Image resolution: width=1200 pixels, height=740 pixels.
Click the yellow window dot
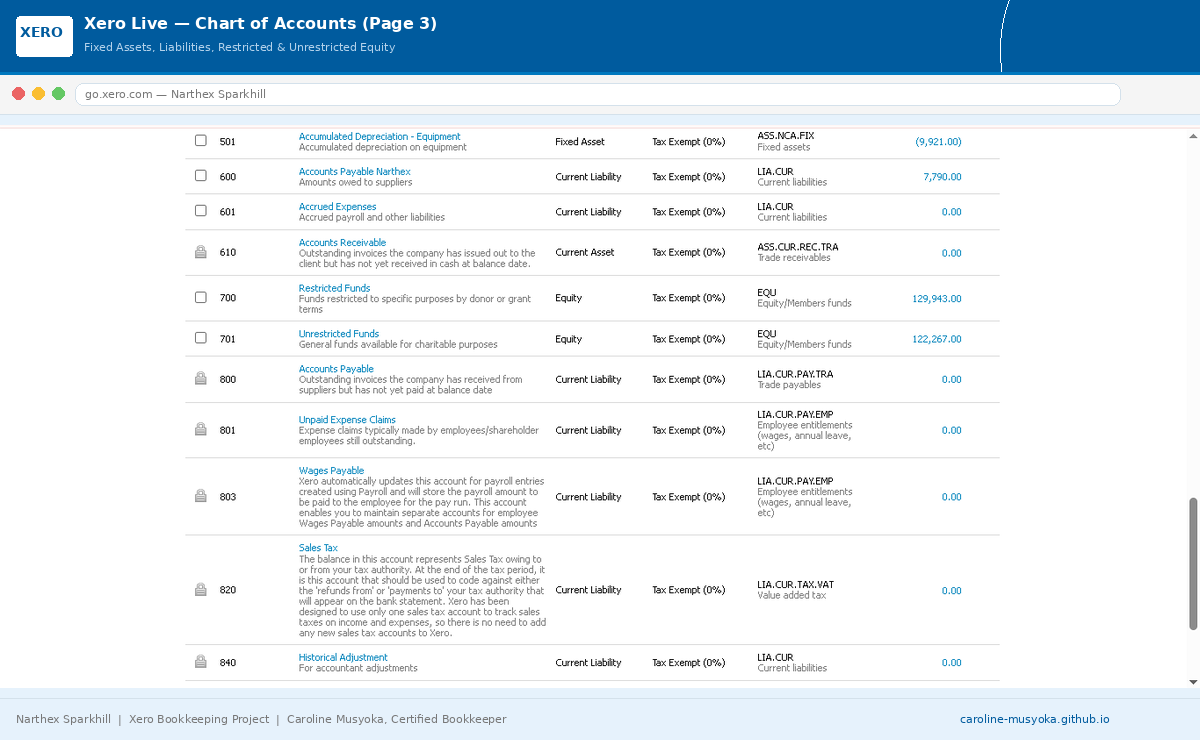click(39, 94)
